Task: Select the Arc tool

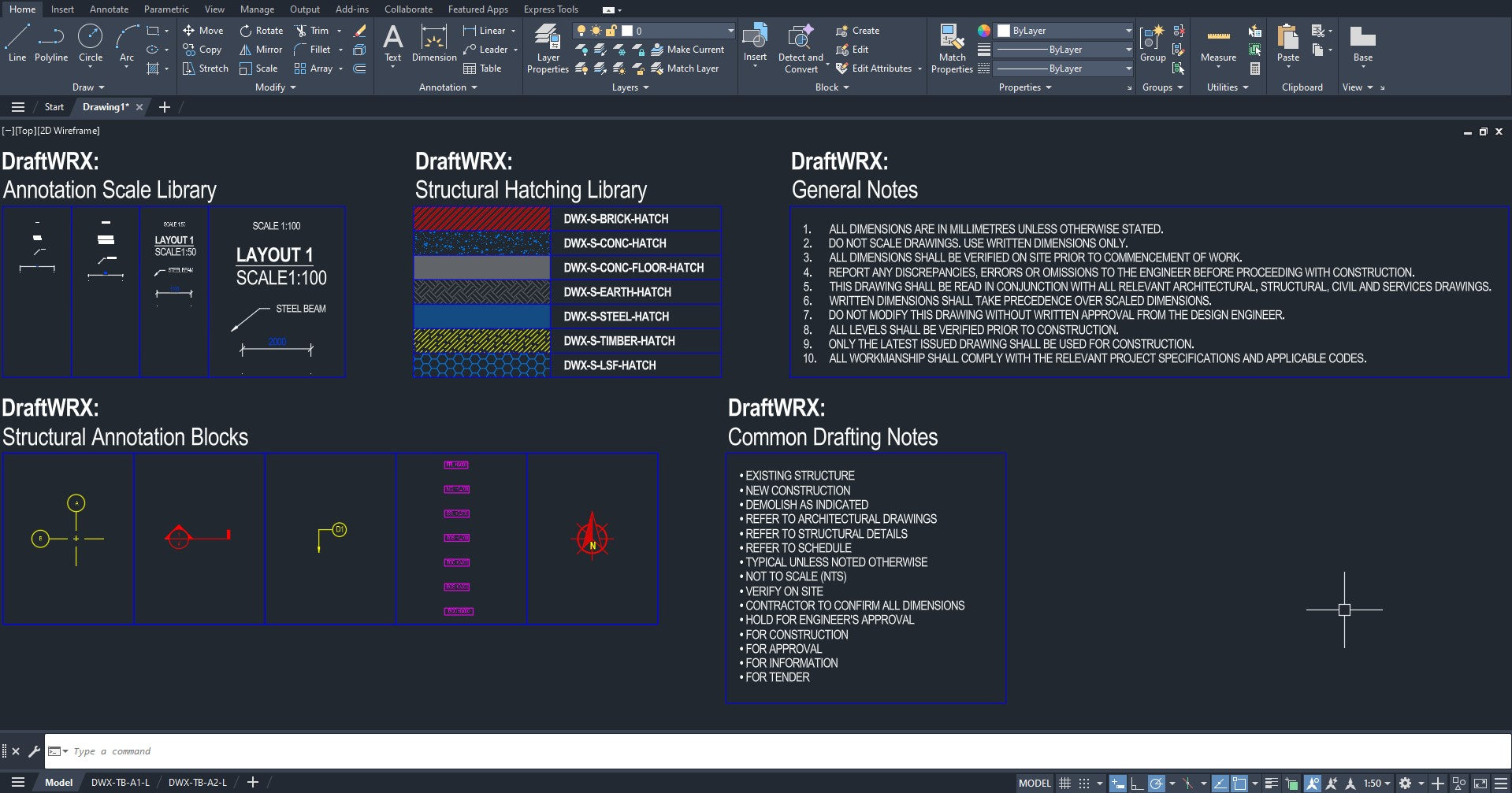Action: tap(126, 43)
